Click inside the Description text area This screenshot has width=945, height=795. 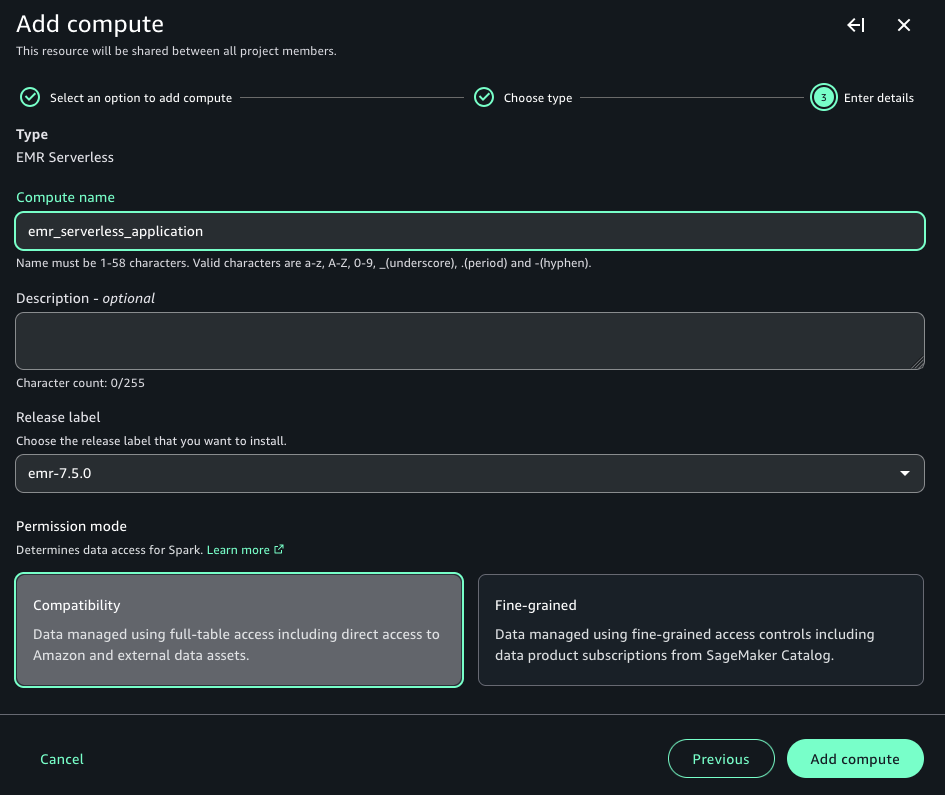click(x=470, y=341)
